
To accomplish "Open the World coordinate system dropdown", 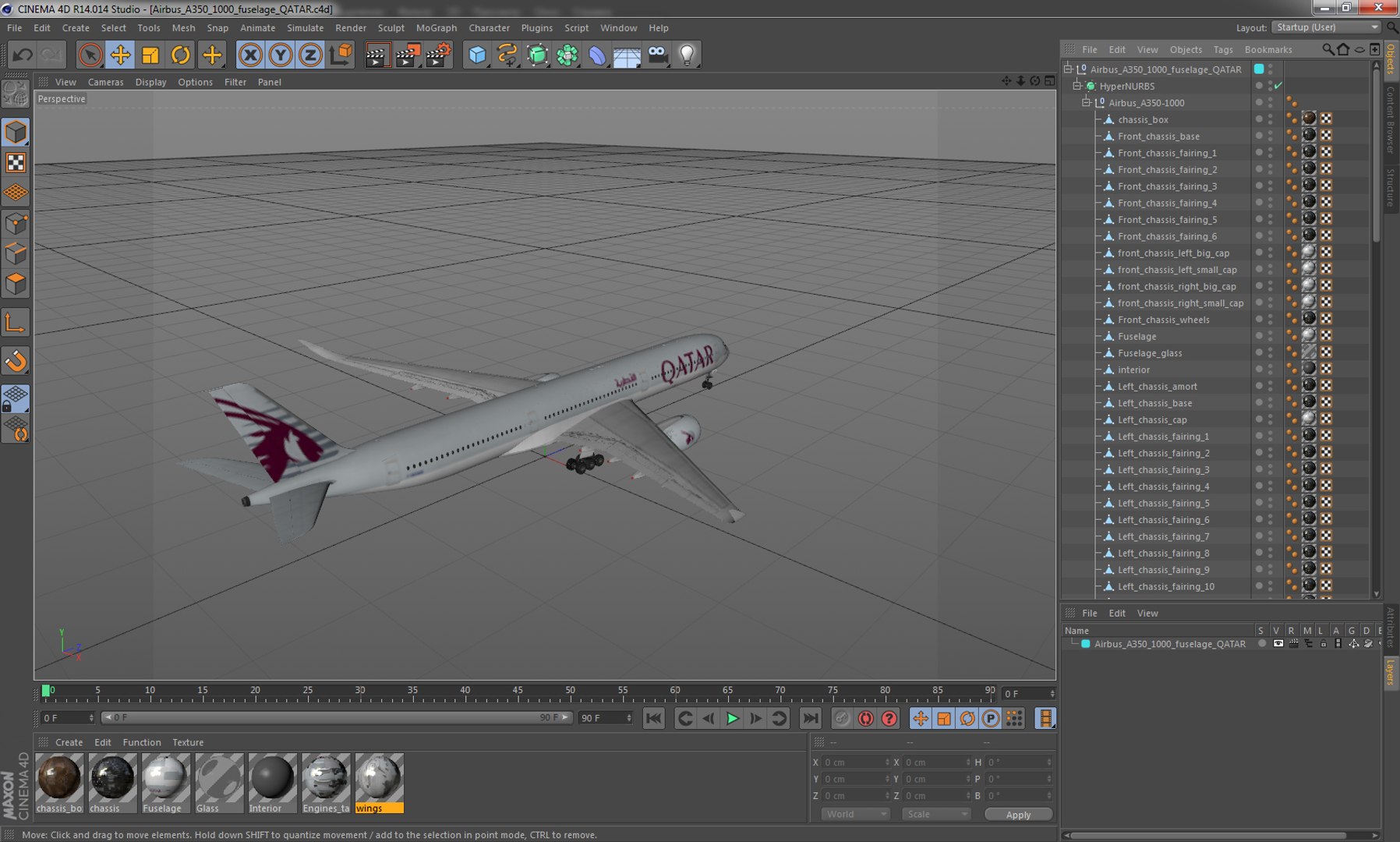I will click(x=855, y=814).
